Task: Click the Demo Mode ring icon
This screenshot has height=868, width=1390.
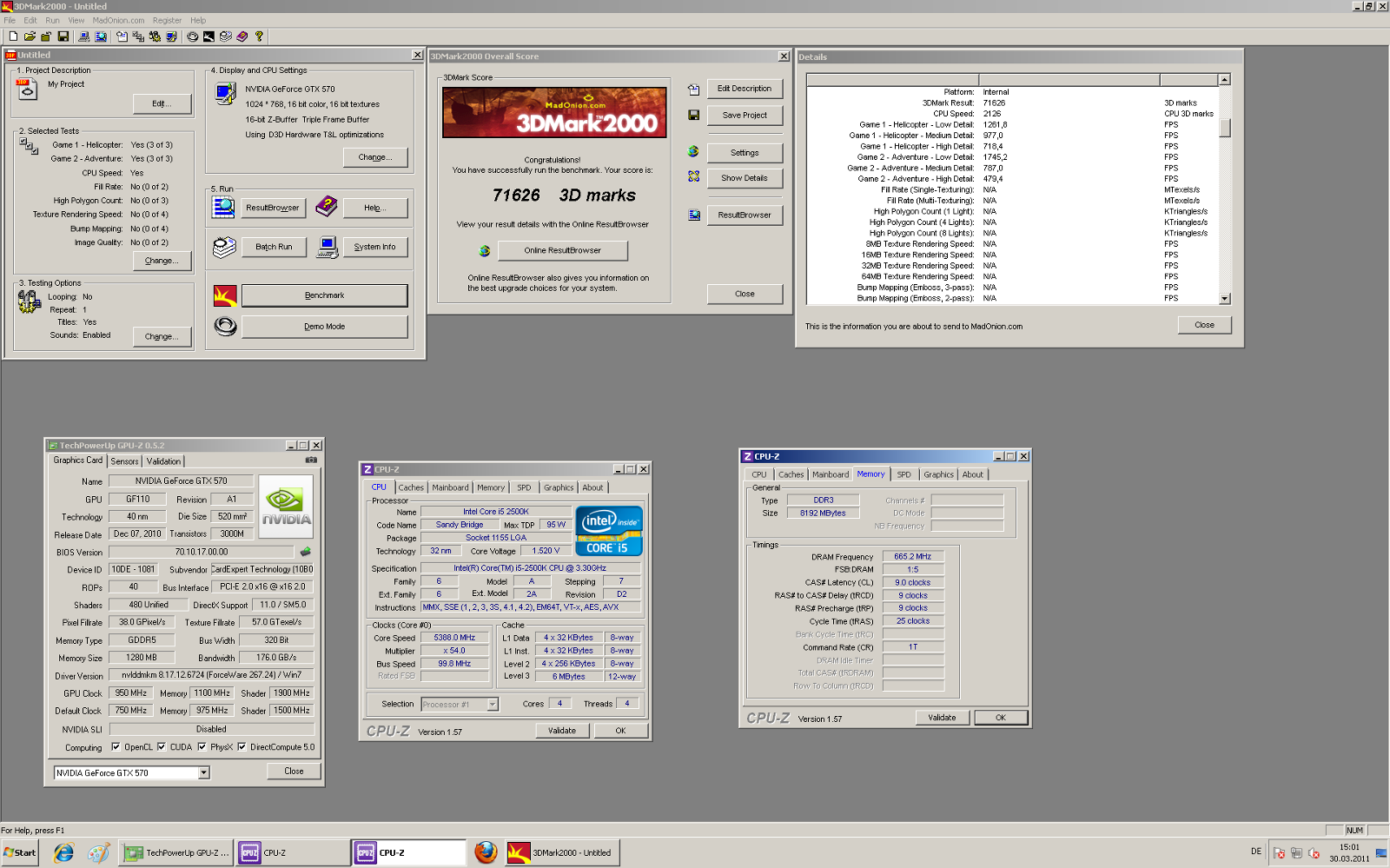Action: pos(226,327)
